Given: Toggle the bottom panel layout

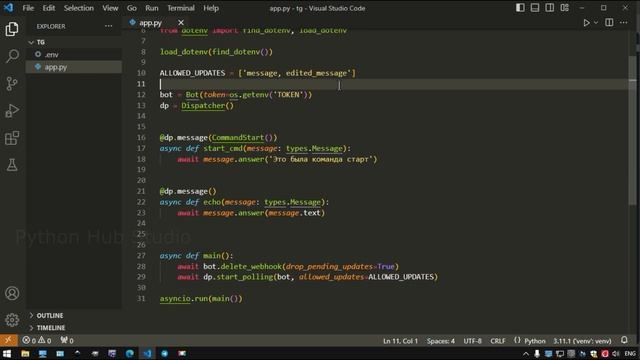Looking at the screenshot, I should tap(535, 8).
